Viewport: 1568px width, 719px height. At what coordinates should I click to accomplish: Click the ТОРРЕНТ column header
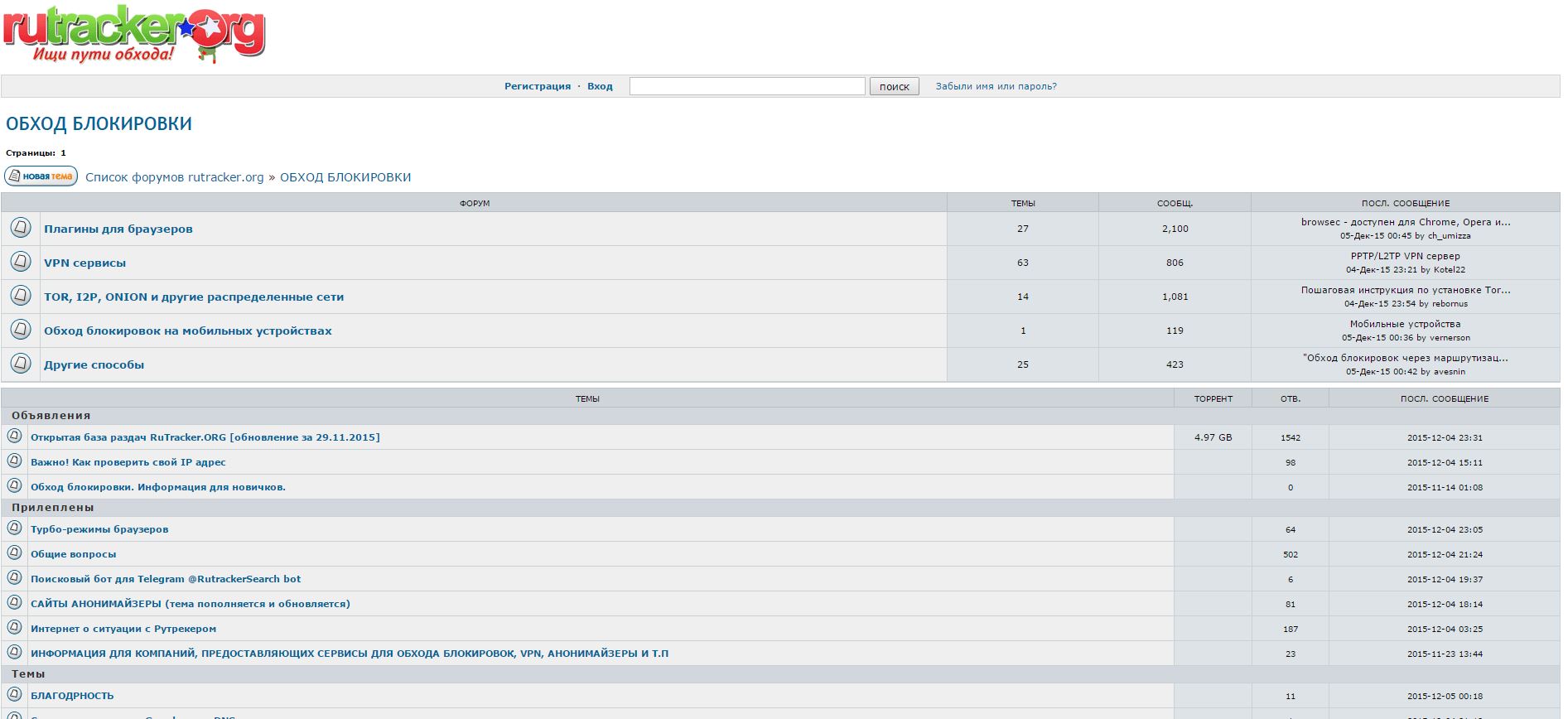(x=1213, y=398)
